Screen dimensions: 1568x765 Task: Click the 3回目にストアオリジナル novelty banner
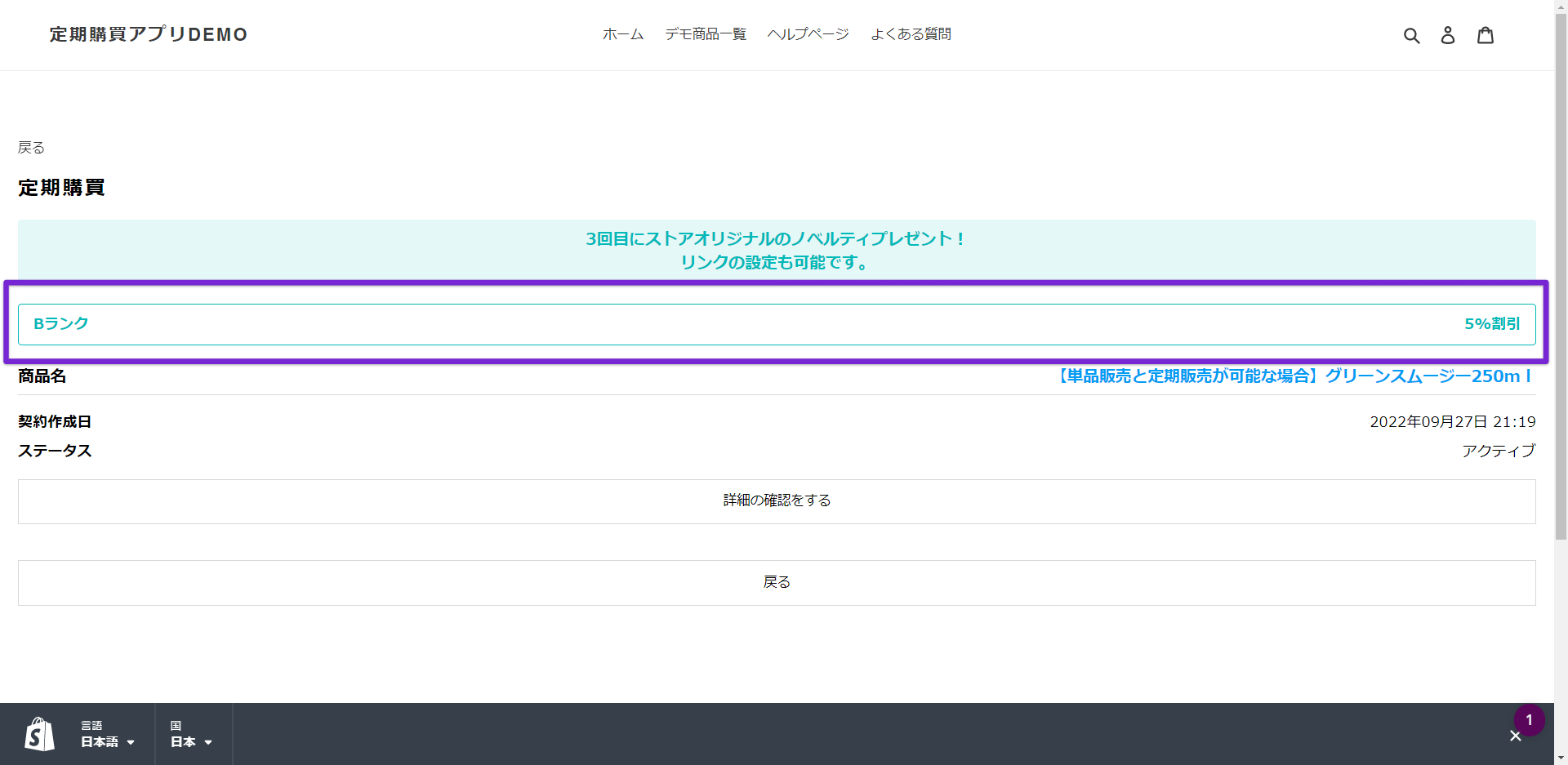click(776, 250)
